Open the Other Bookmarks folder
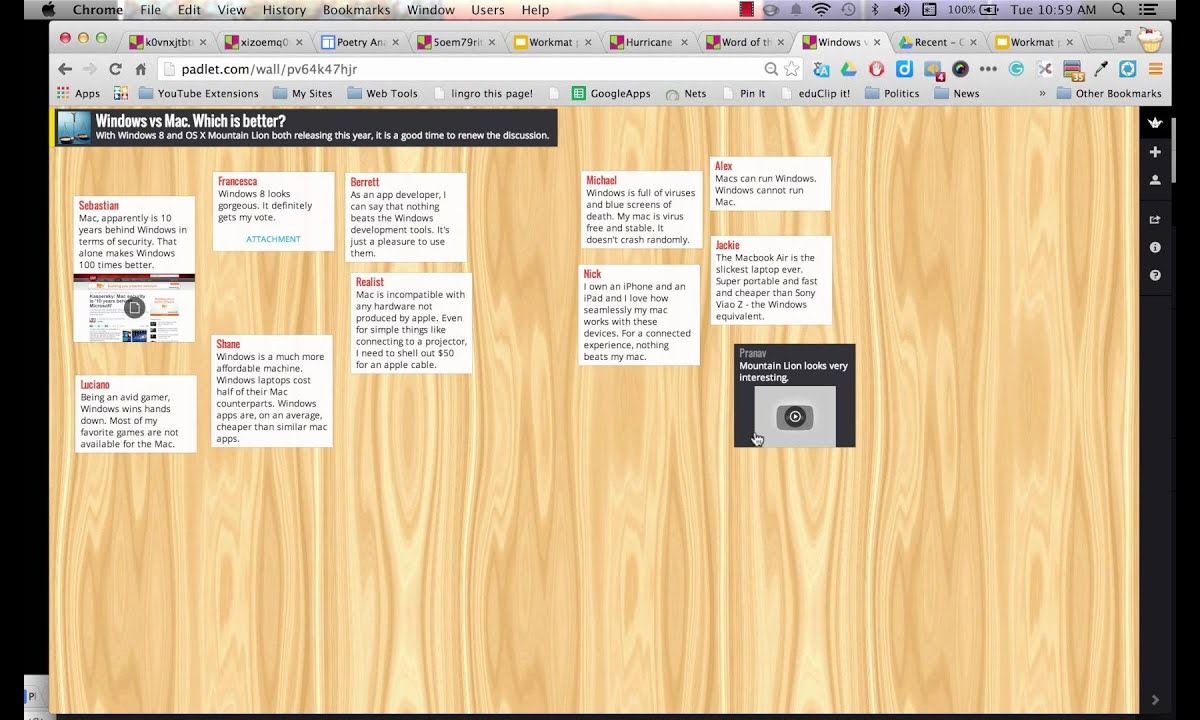The image size is (1200, 720). (x=1109, y=93)
